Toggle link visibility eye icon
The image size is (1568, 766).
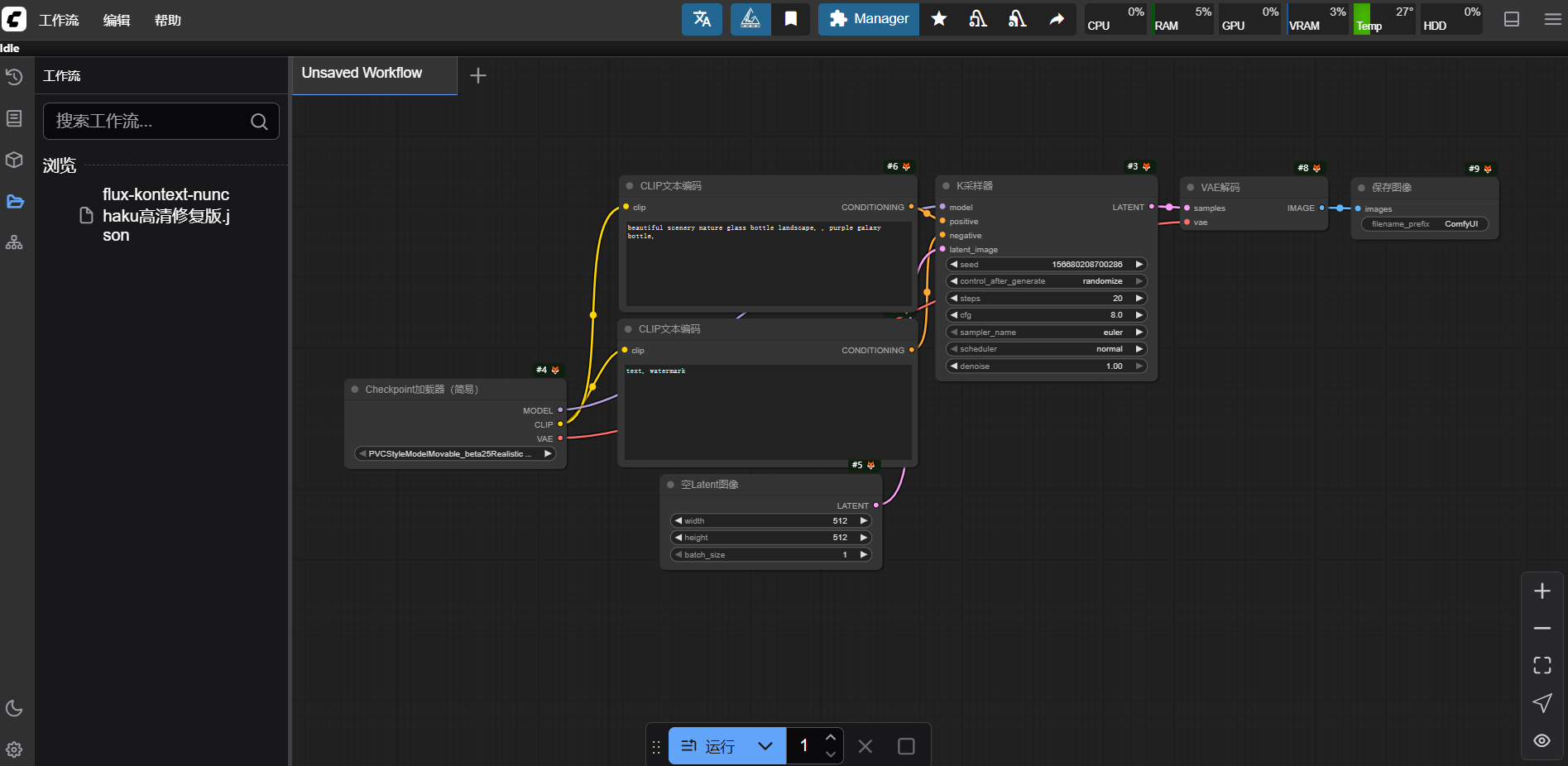[x=1542, y=740]
